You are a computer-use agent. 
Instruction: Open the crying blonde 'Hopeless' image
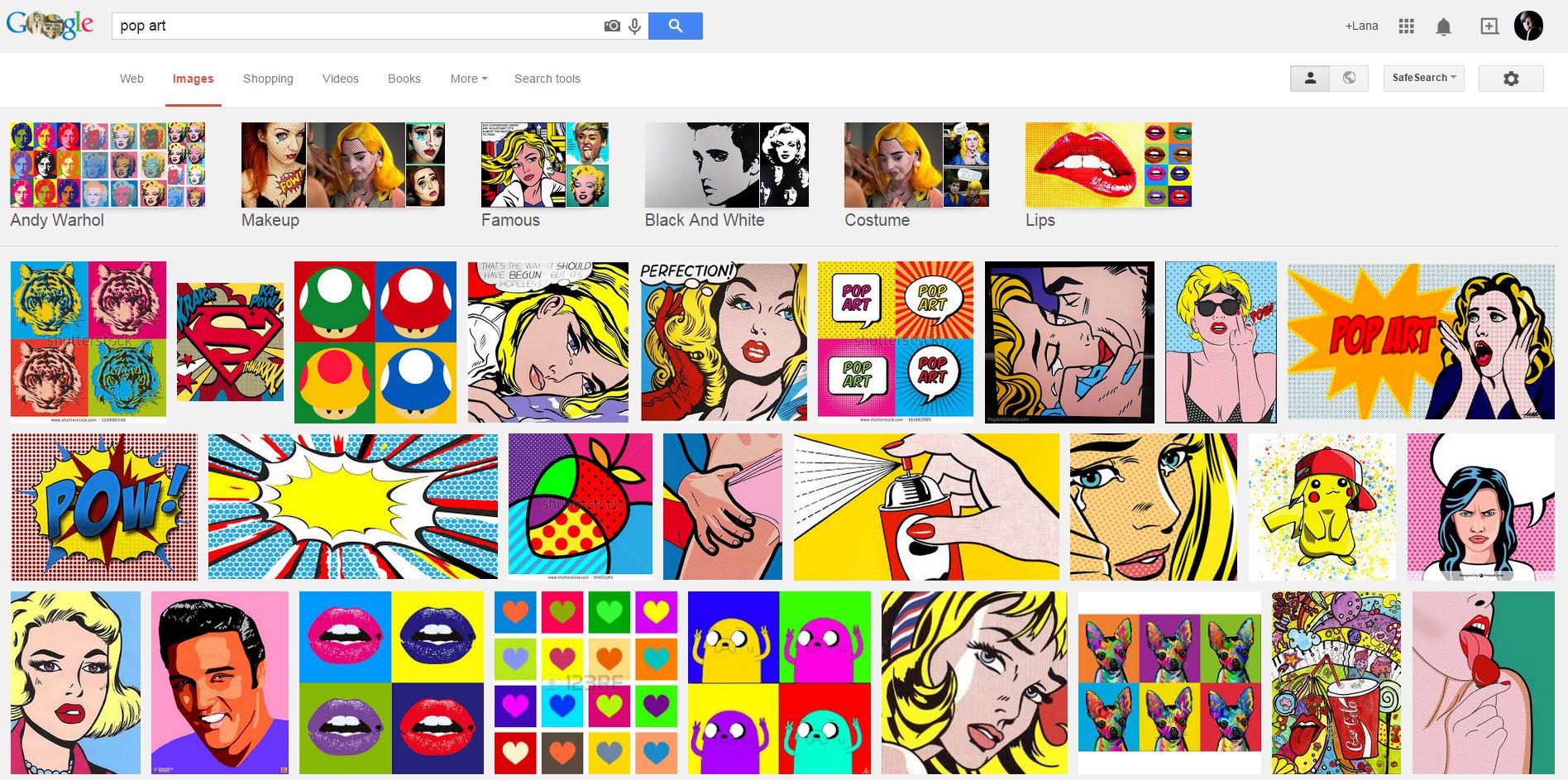pos(548,342)
